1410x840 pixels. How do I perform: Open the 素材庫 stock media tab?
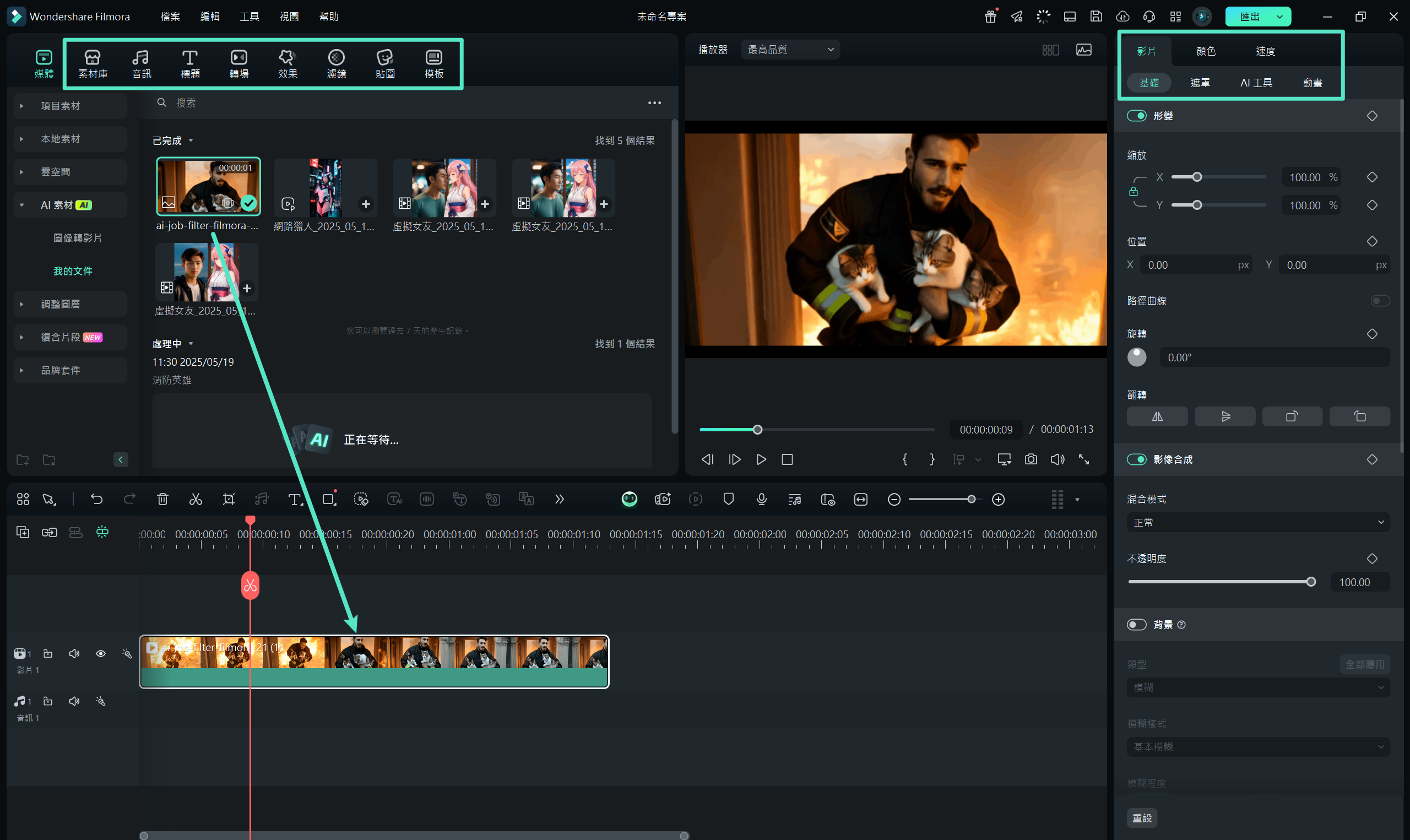[x=93, y=64]
